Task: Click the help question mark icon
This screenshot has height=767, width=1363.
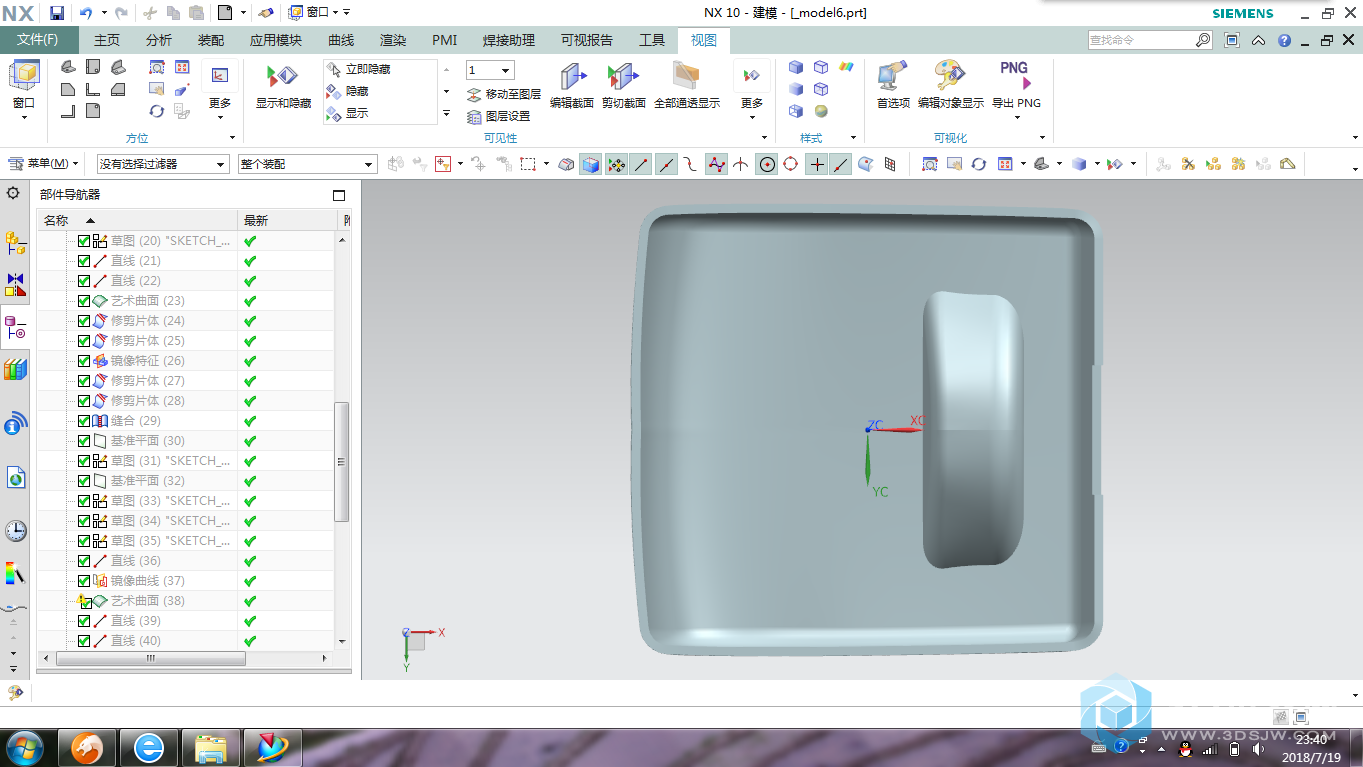Action: point(1284,40)
